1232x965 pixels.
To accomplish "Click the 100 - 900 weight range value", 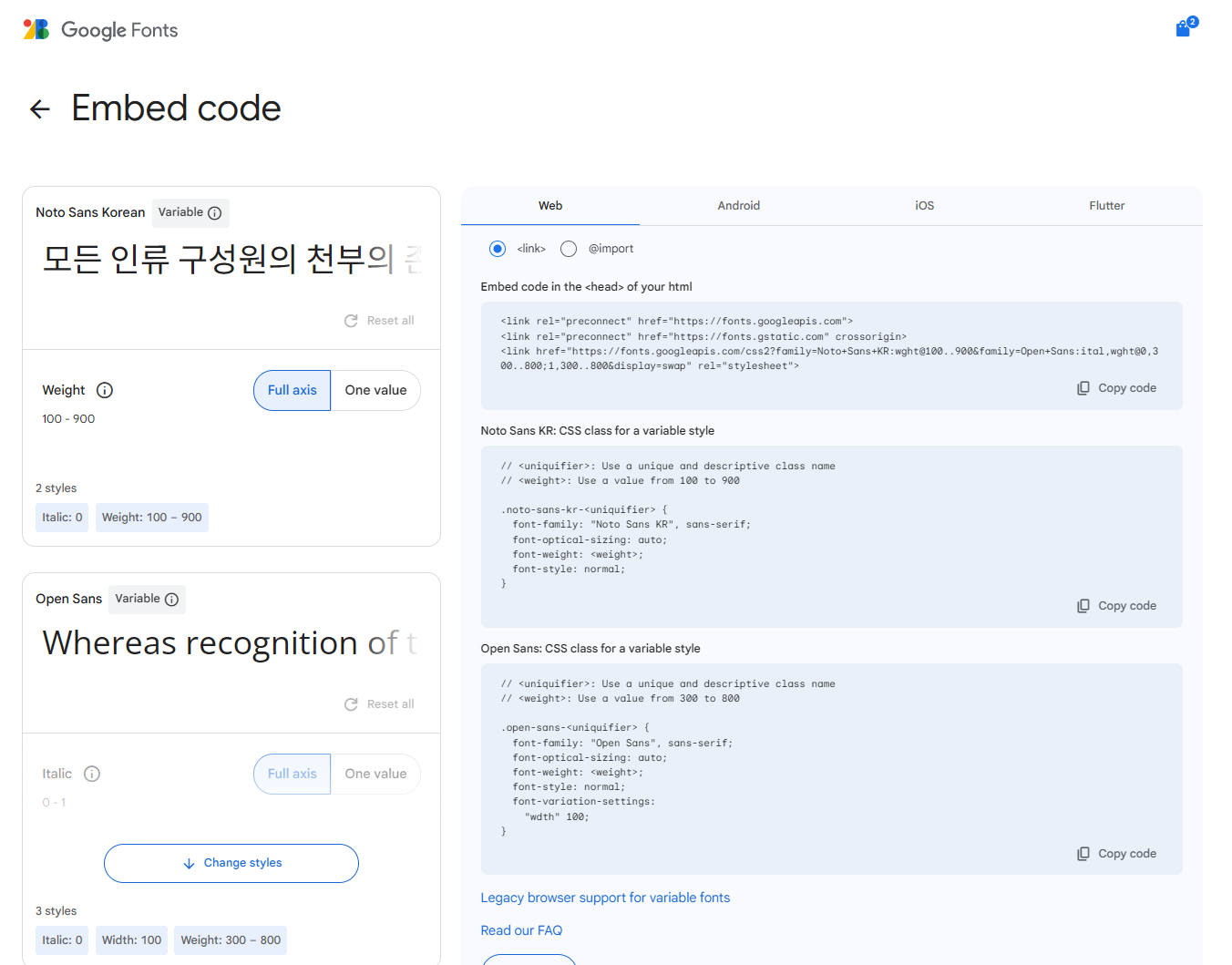I will tap(68, 419).
